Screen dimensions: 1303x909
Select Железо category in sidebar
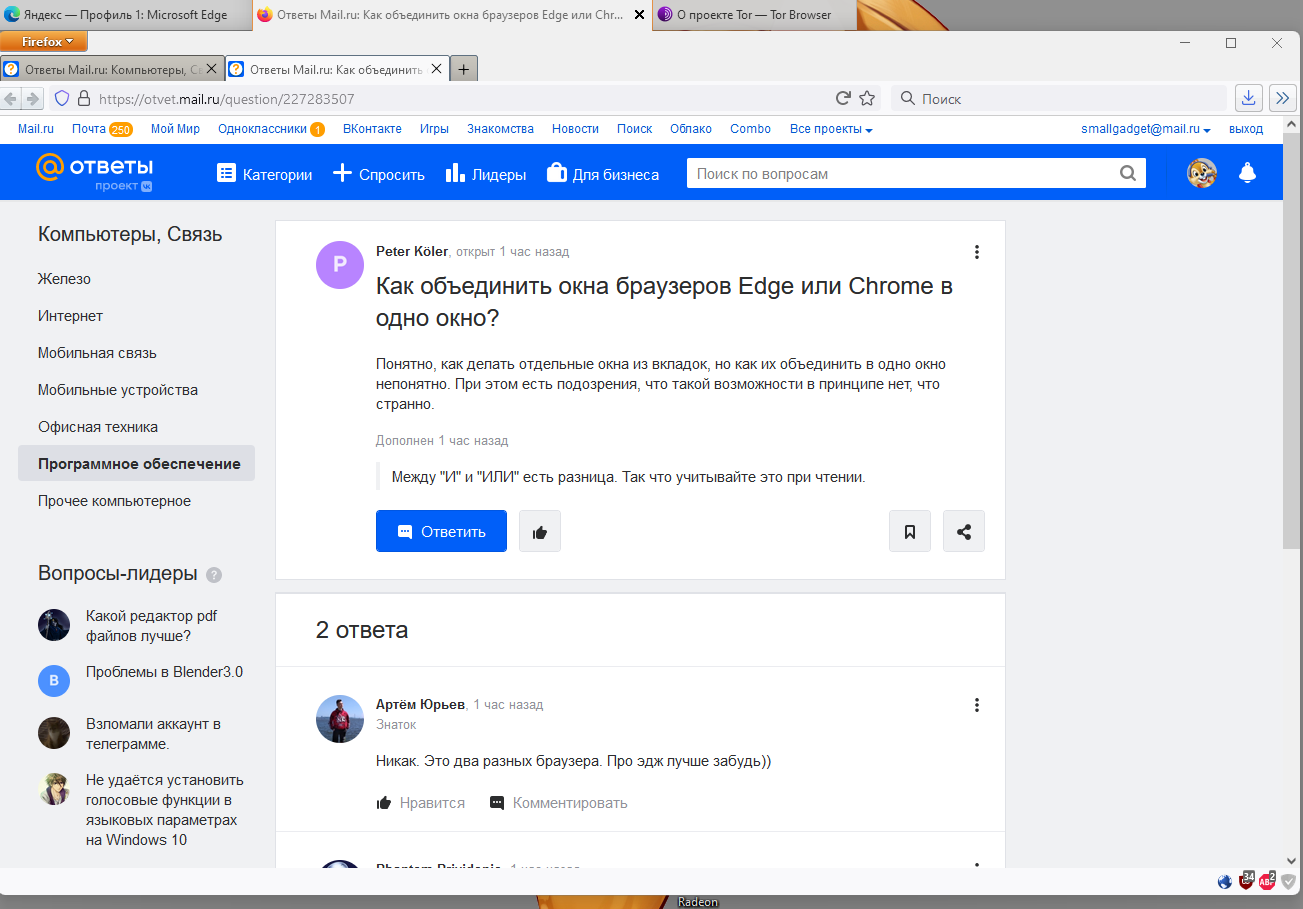tap(64, 279)
